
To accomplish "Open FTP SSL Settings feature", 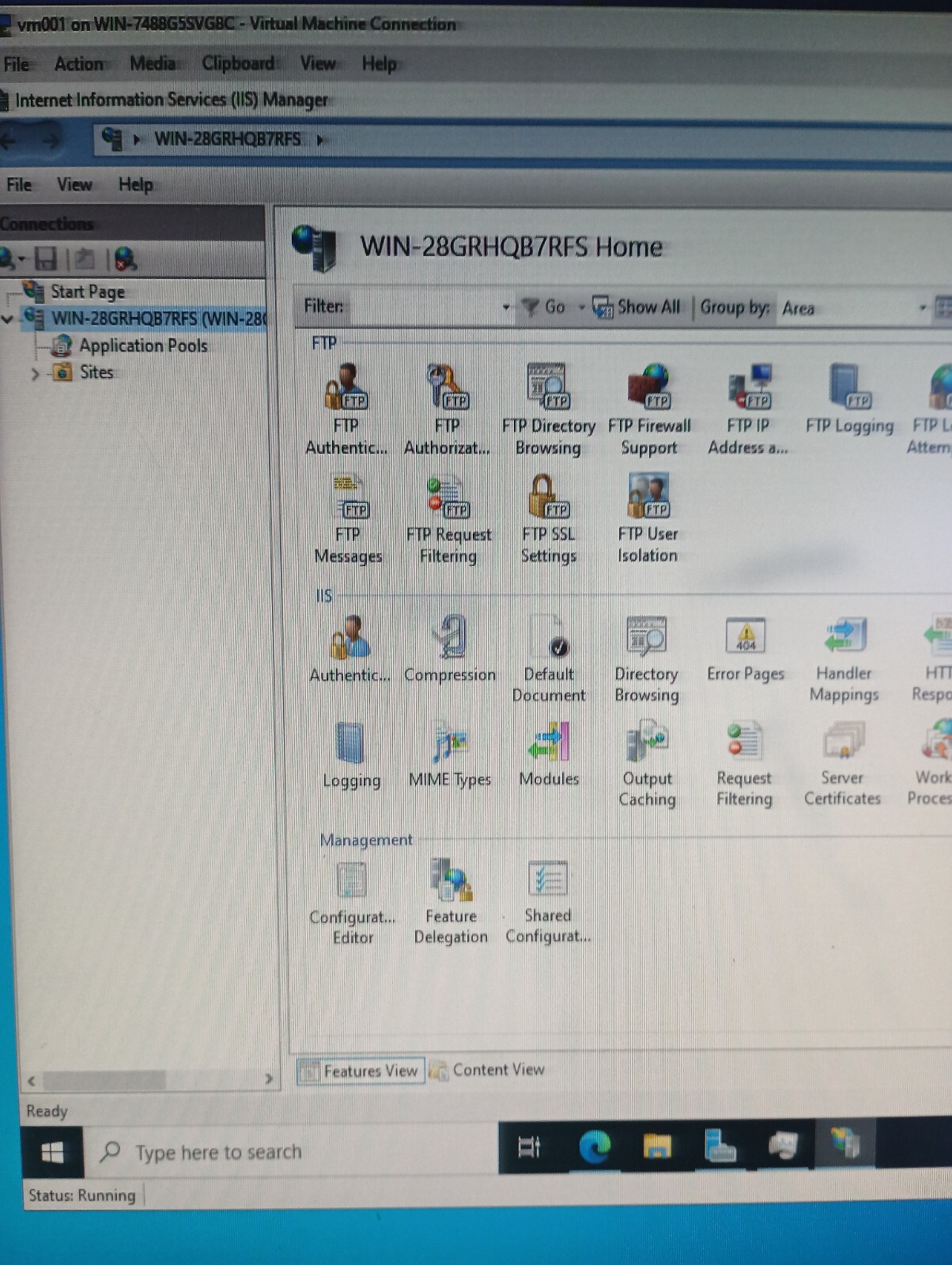I will [x=548, y=519].
